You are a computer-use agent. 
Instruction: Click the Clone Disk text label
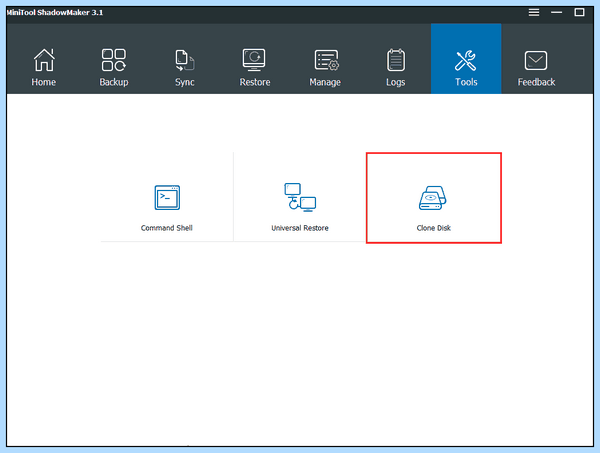(x=434, y=228)
